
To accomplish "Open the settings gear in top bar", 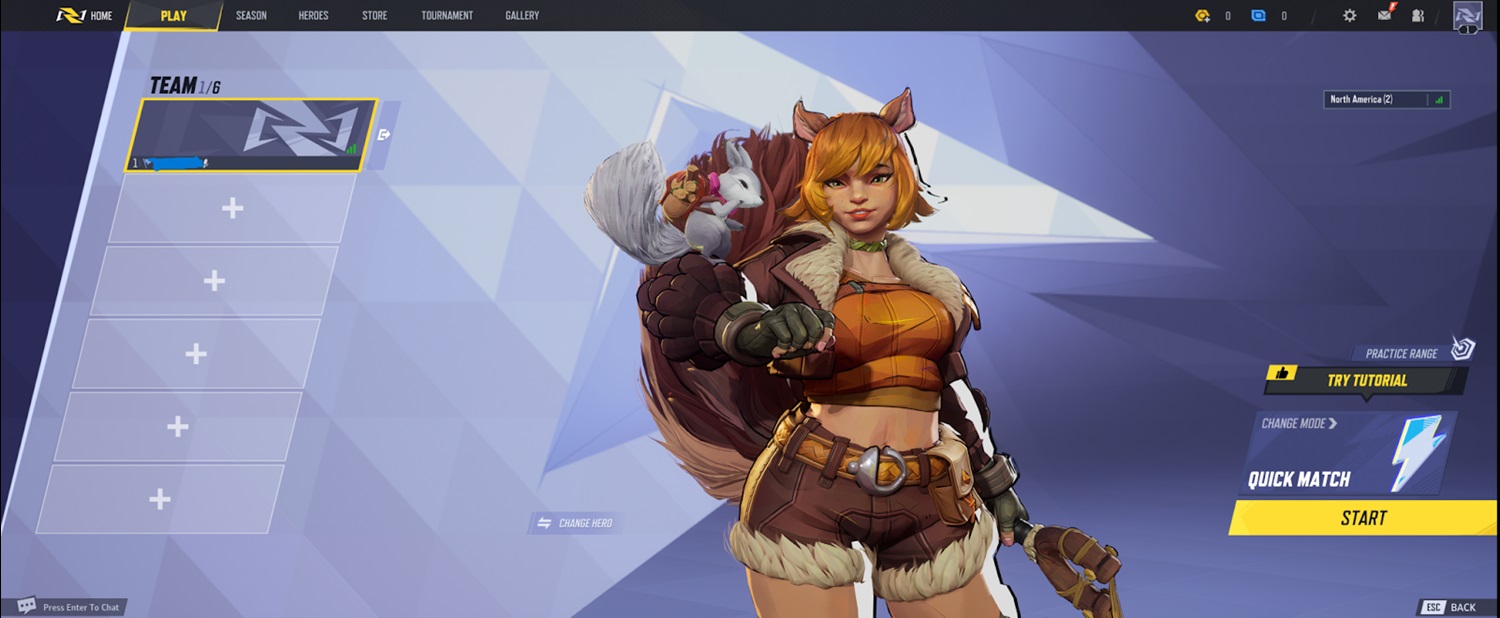I will (1349, 15).
